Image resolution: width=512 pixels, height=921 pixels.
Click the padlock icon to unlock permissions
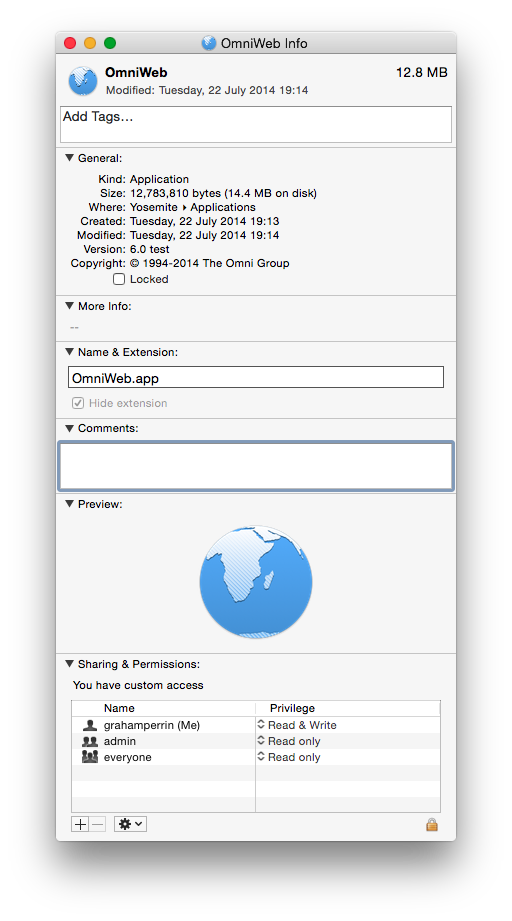click(432, 824)
